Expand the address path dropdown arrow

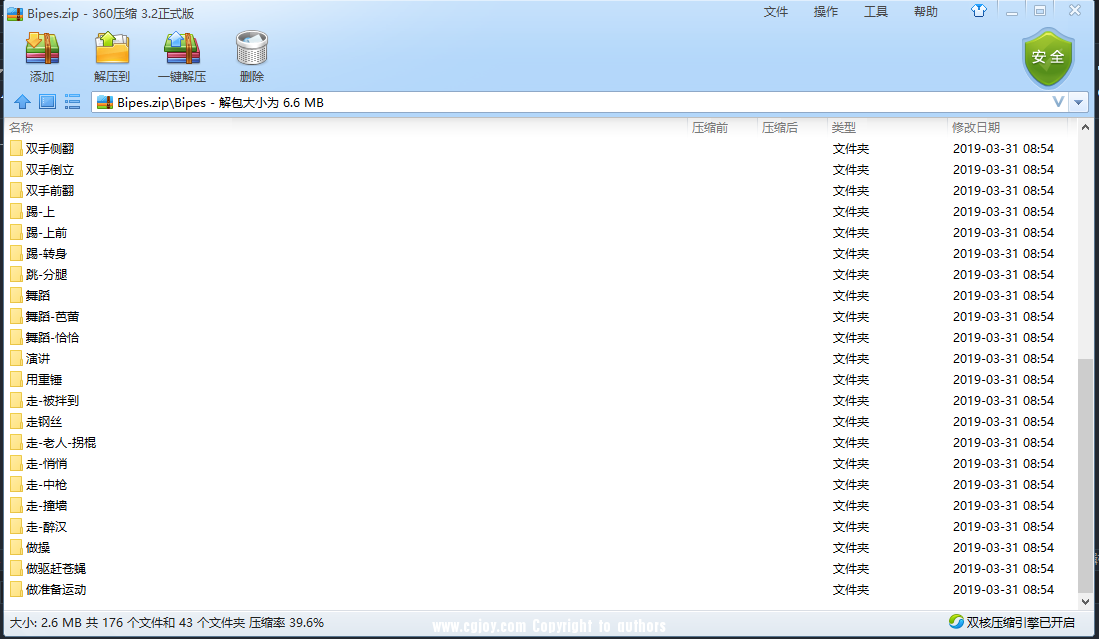(1079, 102)
